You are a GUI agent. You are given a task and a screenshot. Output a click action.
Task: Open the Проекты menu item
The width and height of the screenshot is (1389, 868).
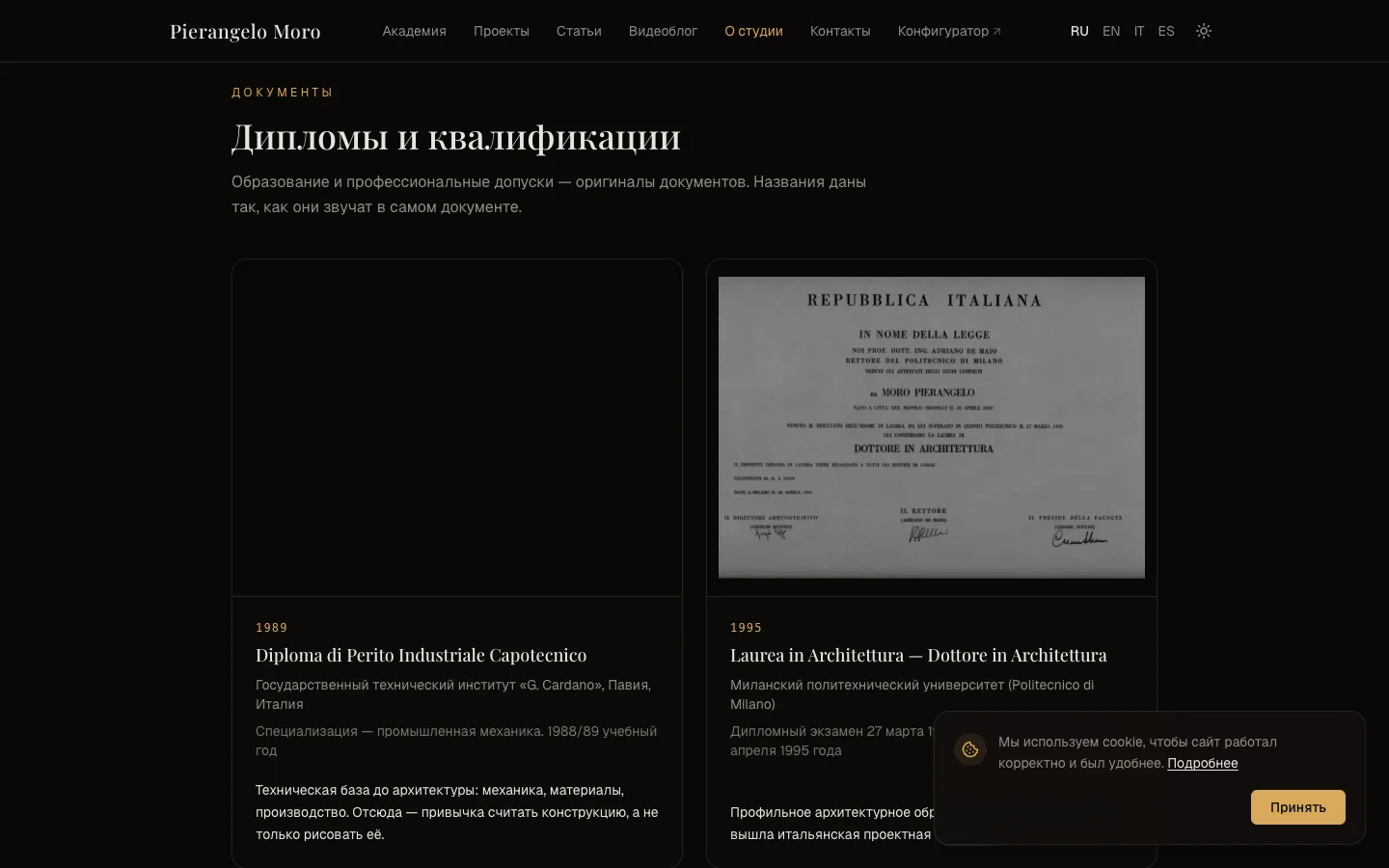pos(502,31)
